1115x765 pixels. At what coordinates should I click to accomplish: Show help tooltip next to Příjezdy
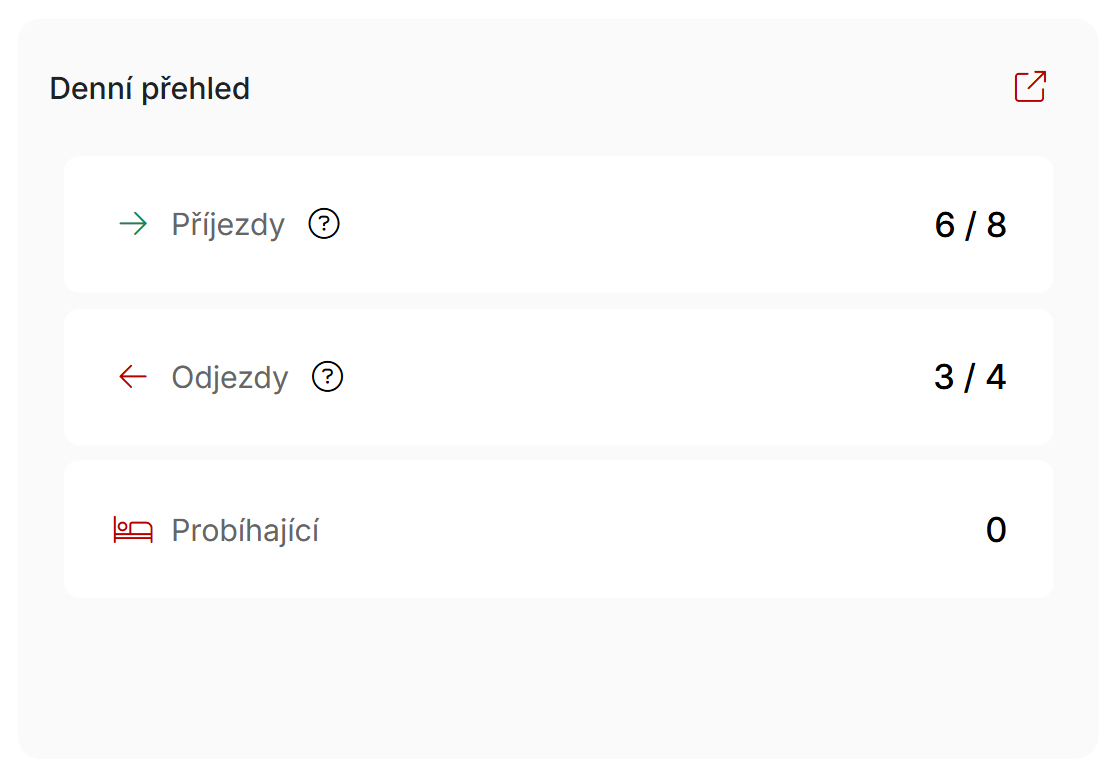[x=324, y=224]
